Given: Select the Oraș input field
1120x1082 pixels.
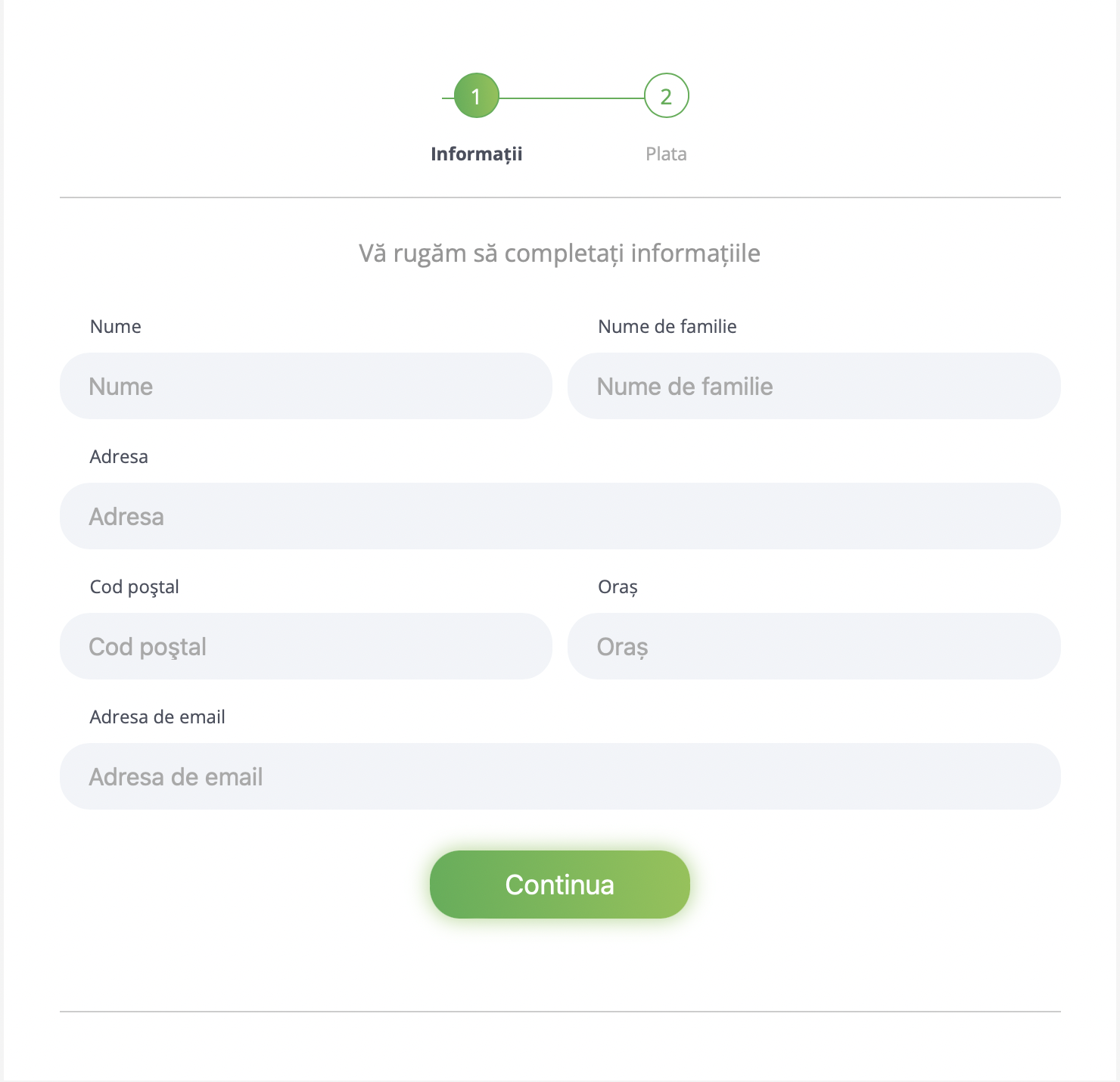Looking at the screenshot, I should pos(814,646).
